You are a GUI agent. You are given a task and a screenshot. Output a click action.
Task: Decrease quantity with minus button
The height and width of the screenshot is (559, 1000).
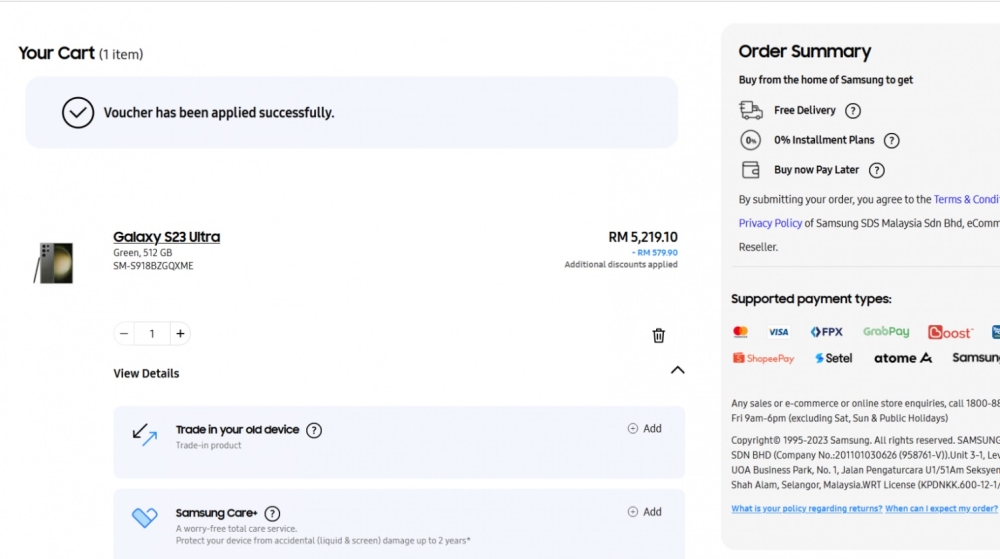pos(124,333)
